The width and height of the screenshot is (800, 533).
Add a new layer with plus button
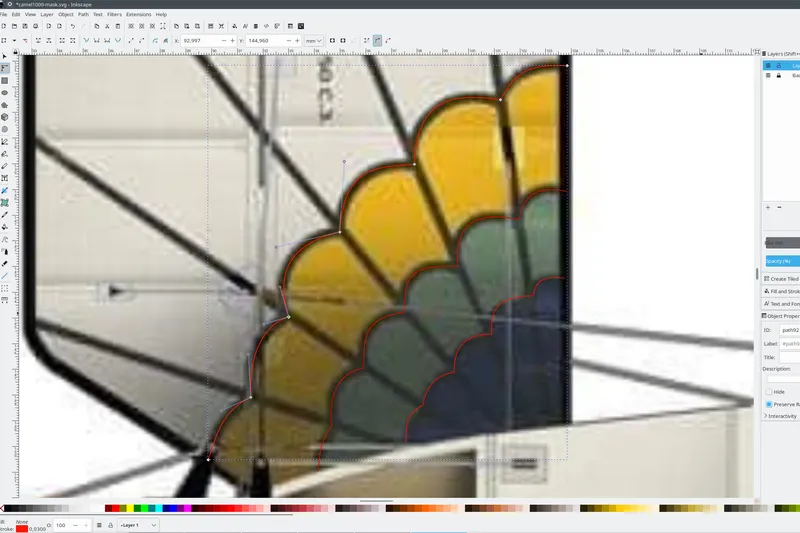(768, 208)
